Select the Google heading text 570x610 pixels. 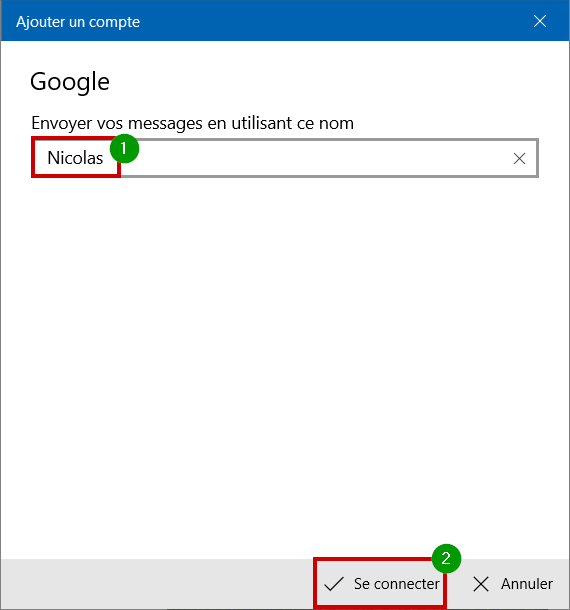tap(70, 82)
